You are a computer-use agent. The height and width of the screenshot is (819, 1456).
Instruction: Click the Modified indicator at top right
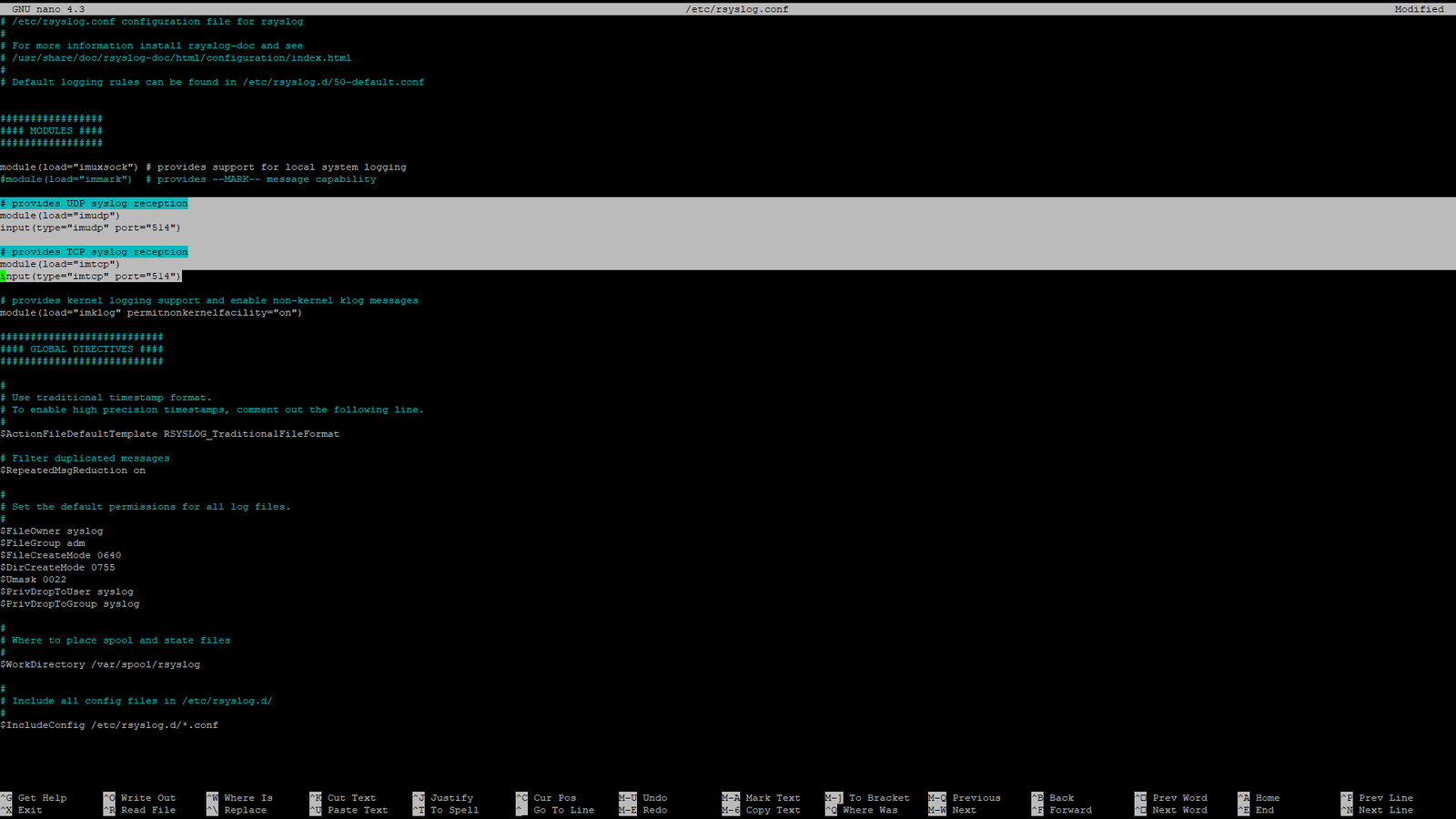point(1421,8)
